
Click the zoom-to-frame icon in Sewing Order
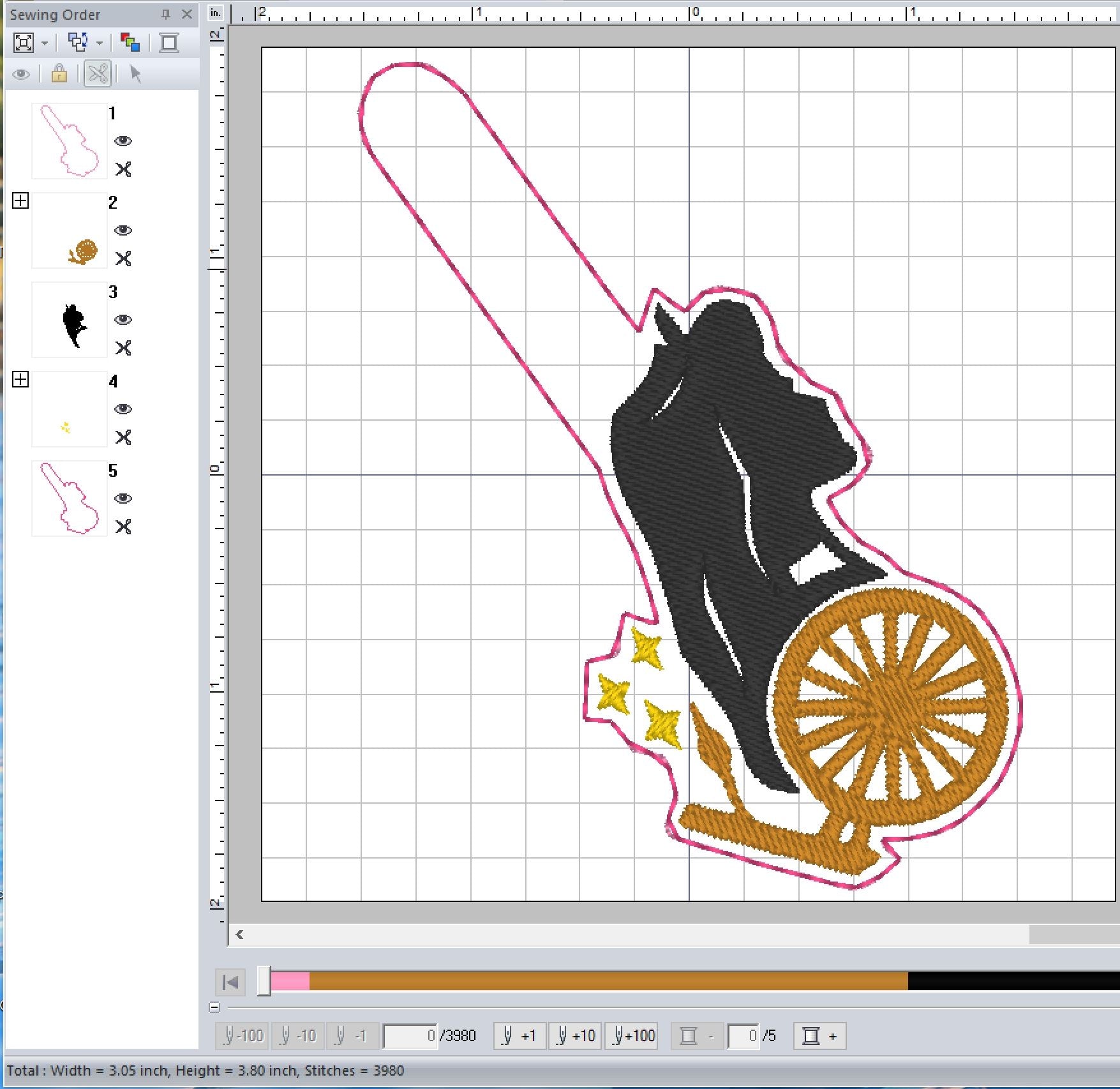tap(24, 43)
